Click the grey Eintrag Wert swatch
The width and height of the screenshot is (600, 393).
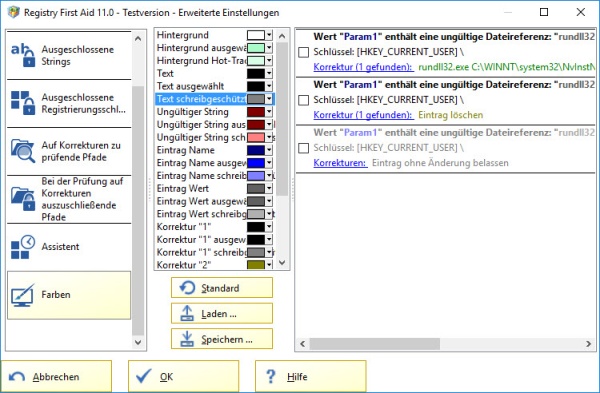(x=256, y=188)
